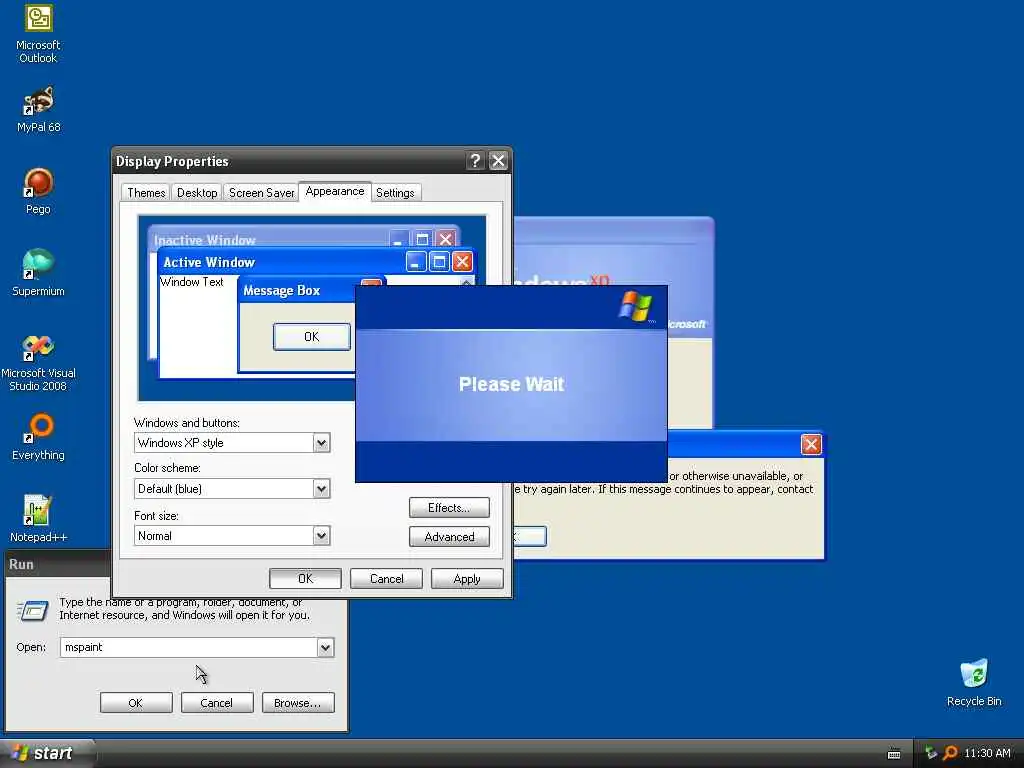Select the Appearance tab
The image size is (1024, 768).
tap(334, 191)
